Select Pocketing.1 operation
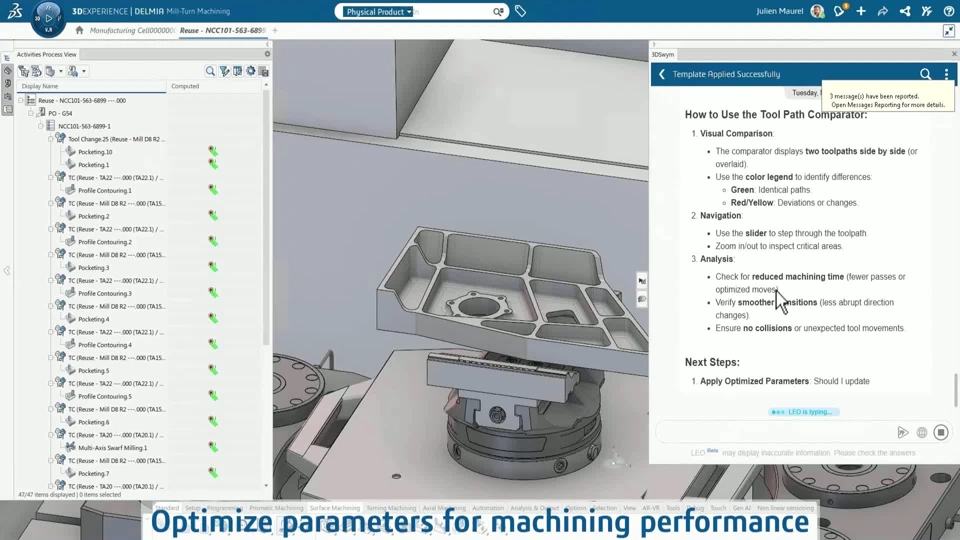This screenshot has width=960, height=540. click(x=94, y=165)
